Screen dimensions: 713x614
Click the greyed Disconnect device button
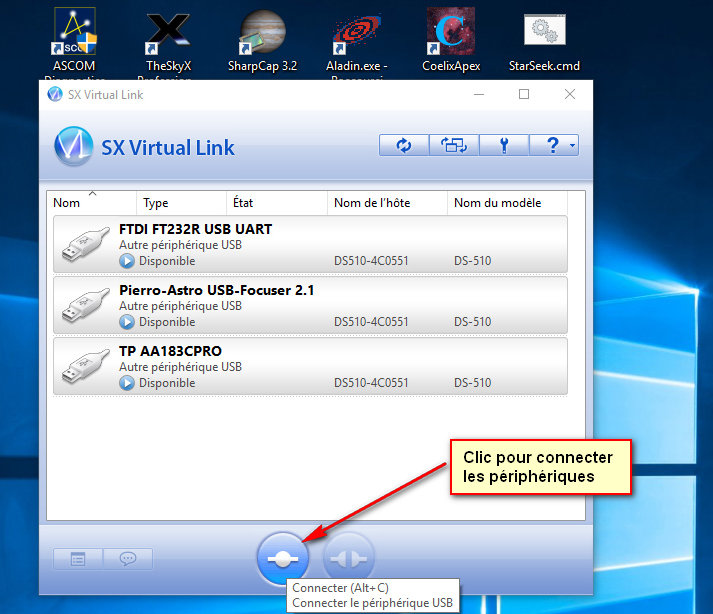click(x=349, y=559)
